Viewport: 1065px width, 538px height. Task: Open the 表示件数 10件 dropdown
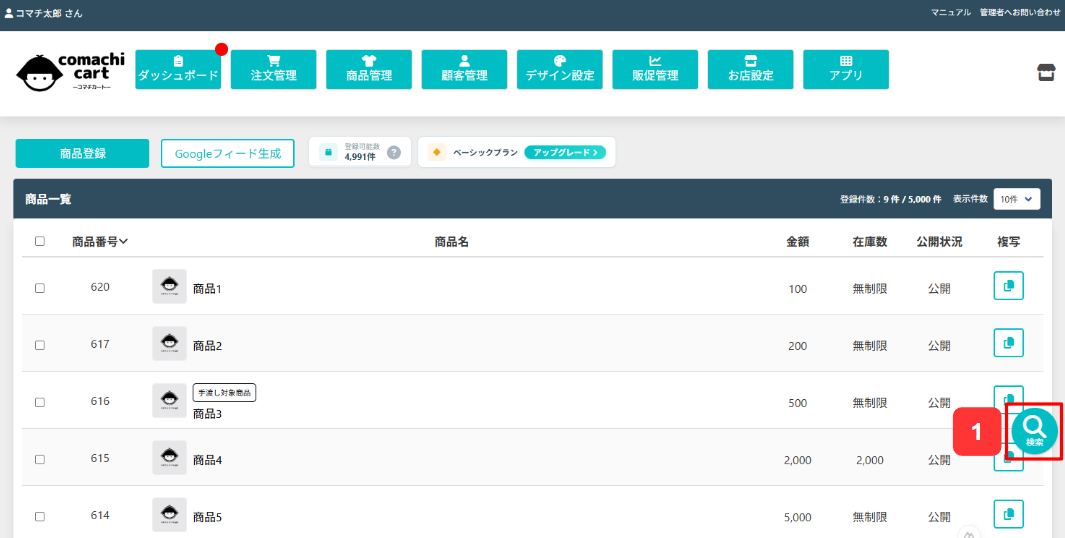(1017, 199)
